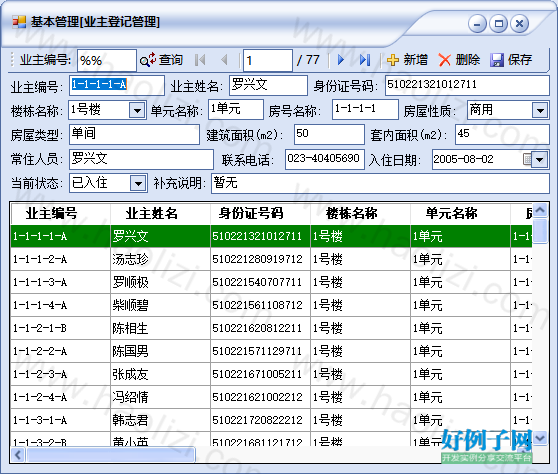Click the 建筑面积 field 50
Viewport: 558px width, 474px height.
point(329,134)
